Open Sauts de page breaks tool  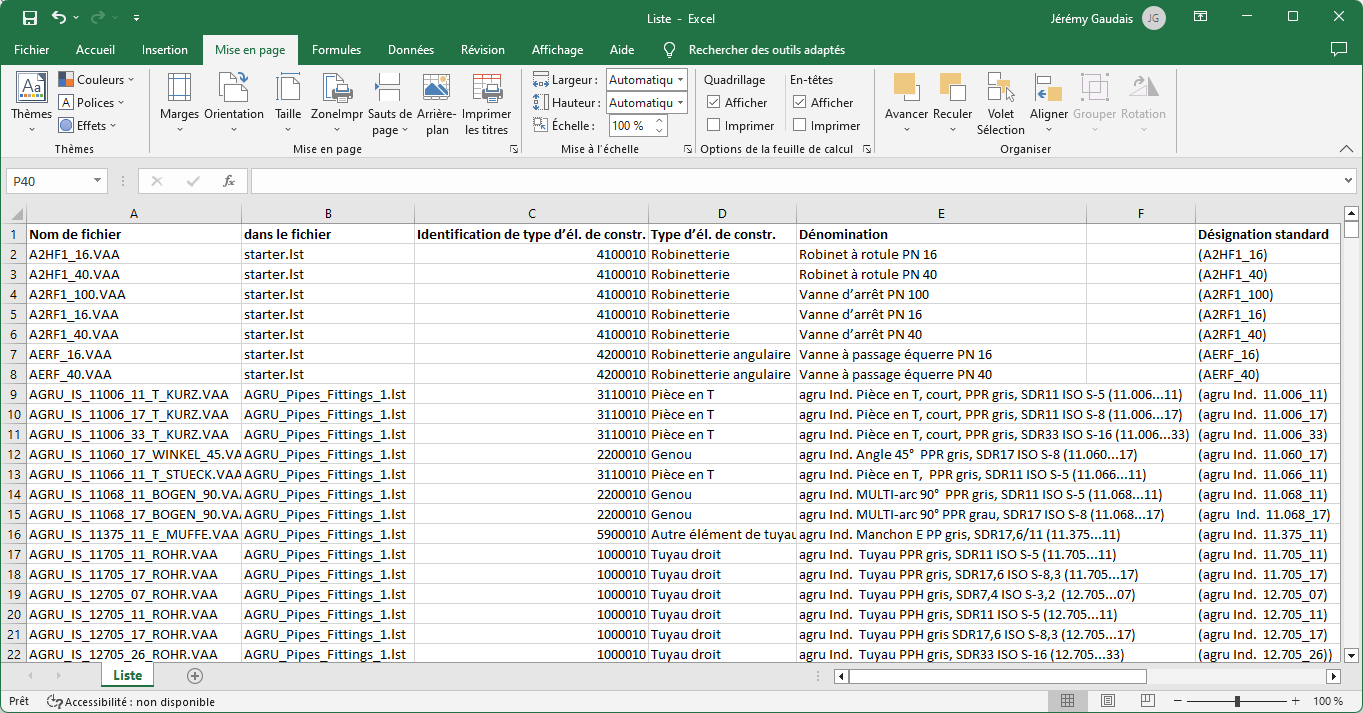[x=389, y=103]
